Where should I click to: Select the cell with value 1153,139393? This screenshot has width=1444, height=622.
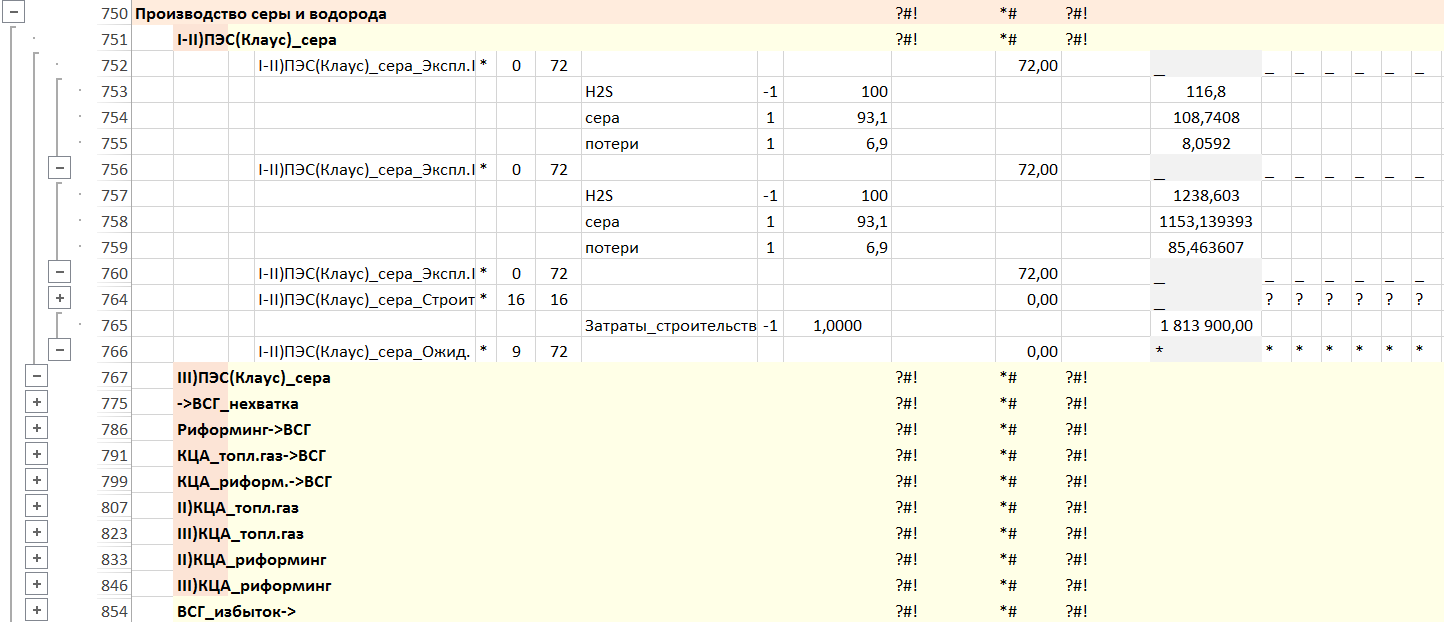click(1205, 222)
